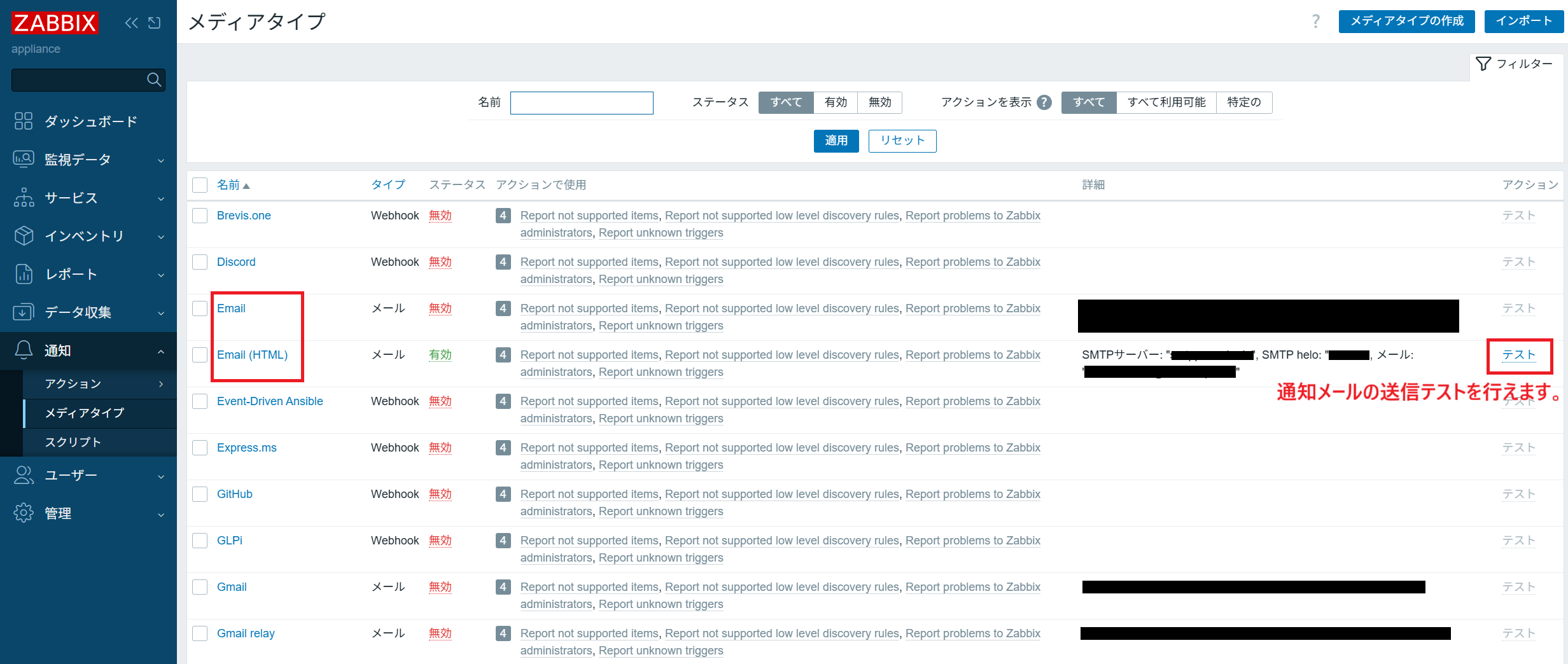Expand the 監視データ menu chevron

click(161, 160)
